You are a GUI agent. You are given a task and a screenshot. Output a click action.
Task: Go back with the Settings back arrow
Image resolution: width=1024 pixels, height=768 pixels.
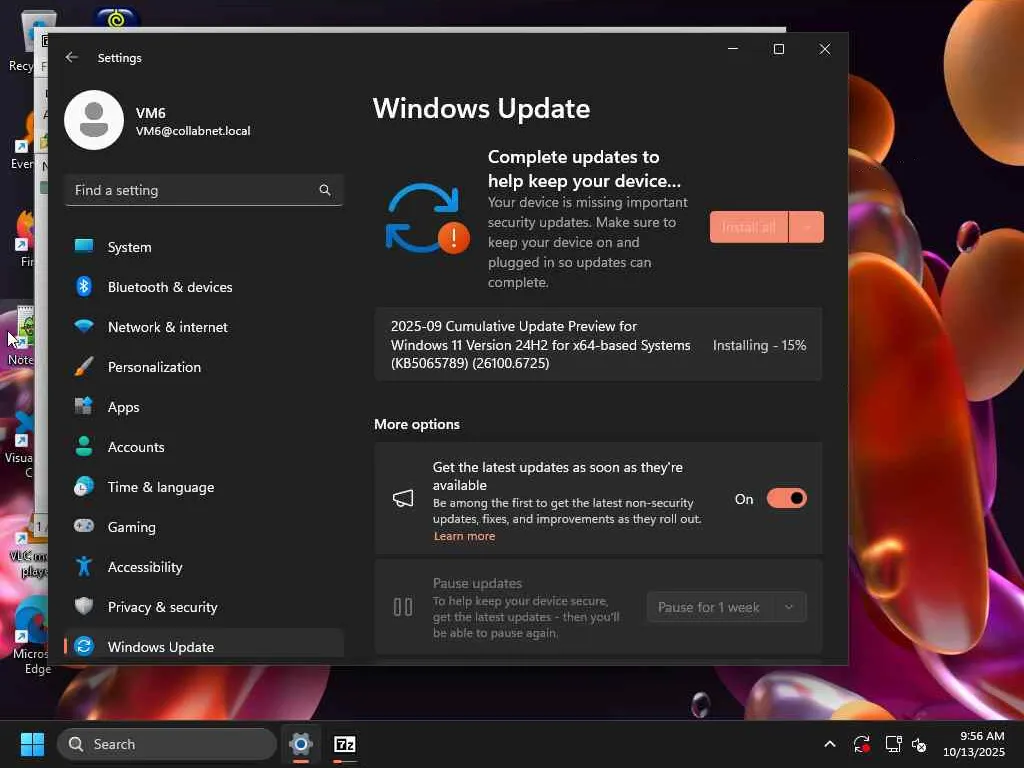(72, 57)
